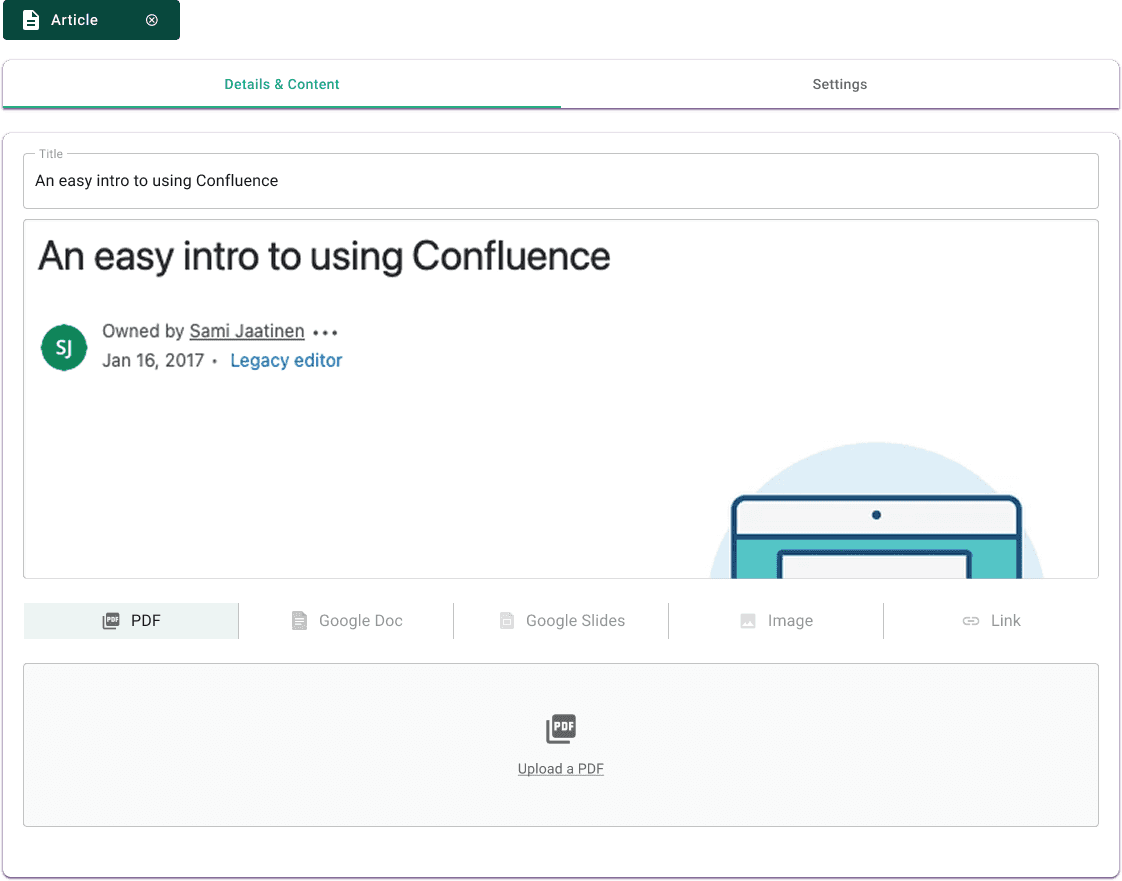Open the Settings tab
The image size is (1122, 881).
839,84
